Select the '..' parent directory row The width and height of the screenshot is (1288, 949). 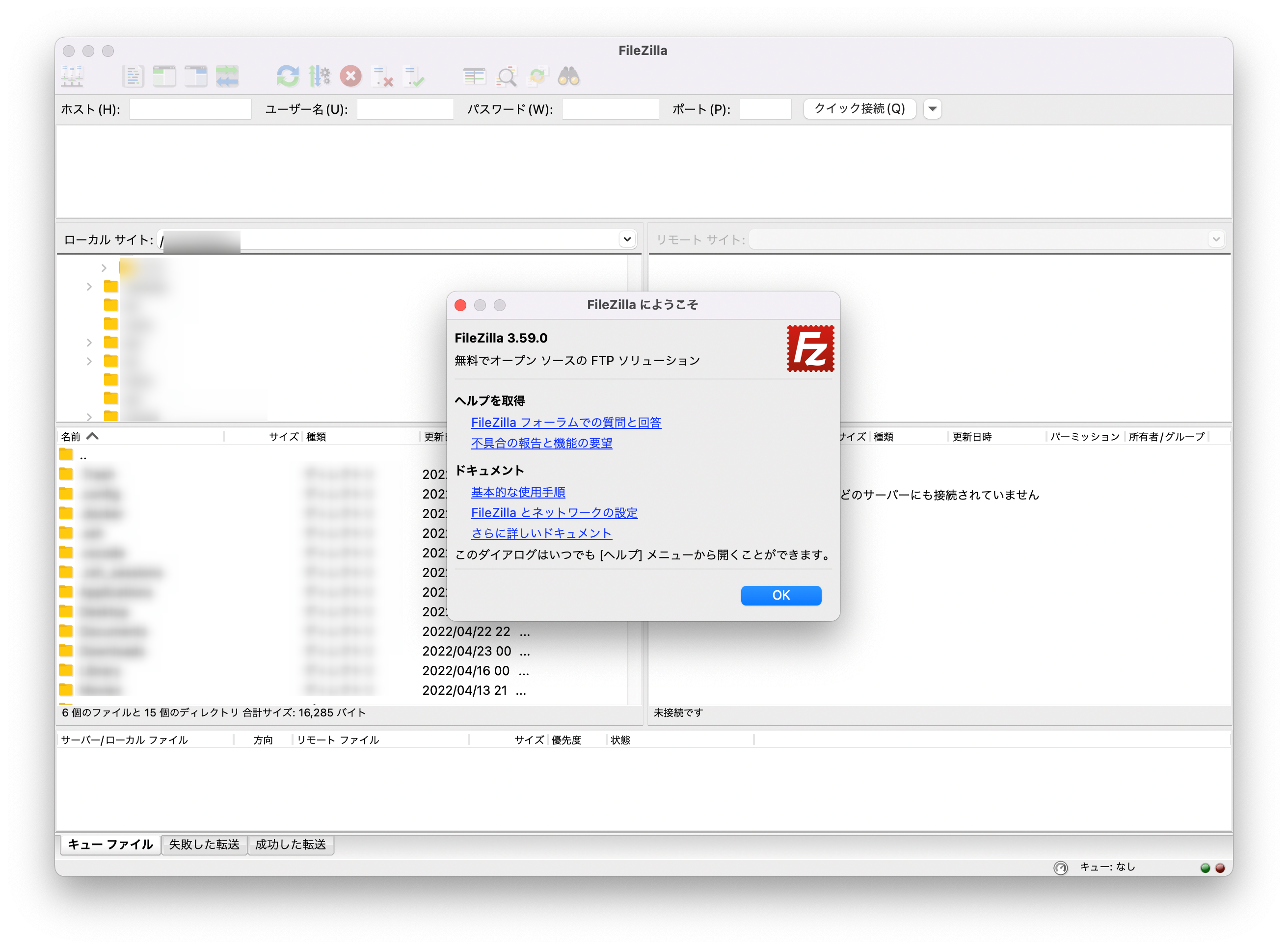coord(252,455)
